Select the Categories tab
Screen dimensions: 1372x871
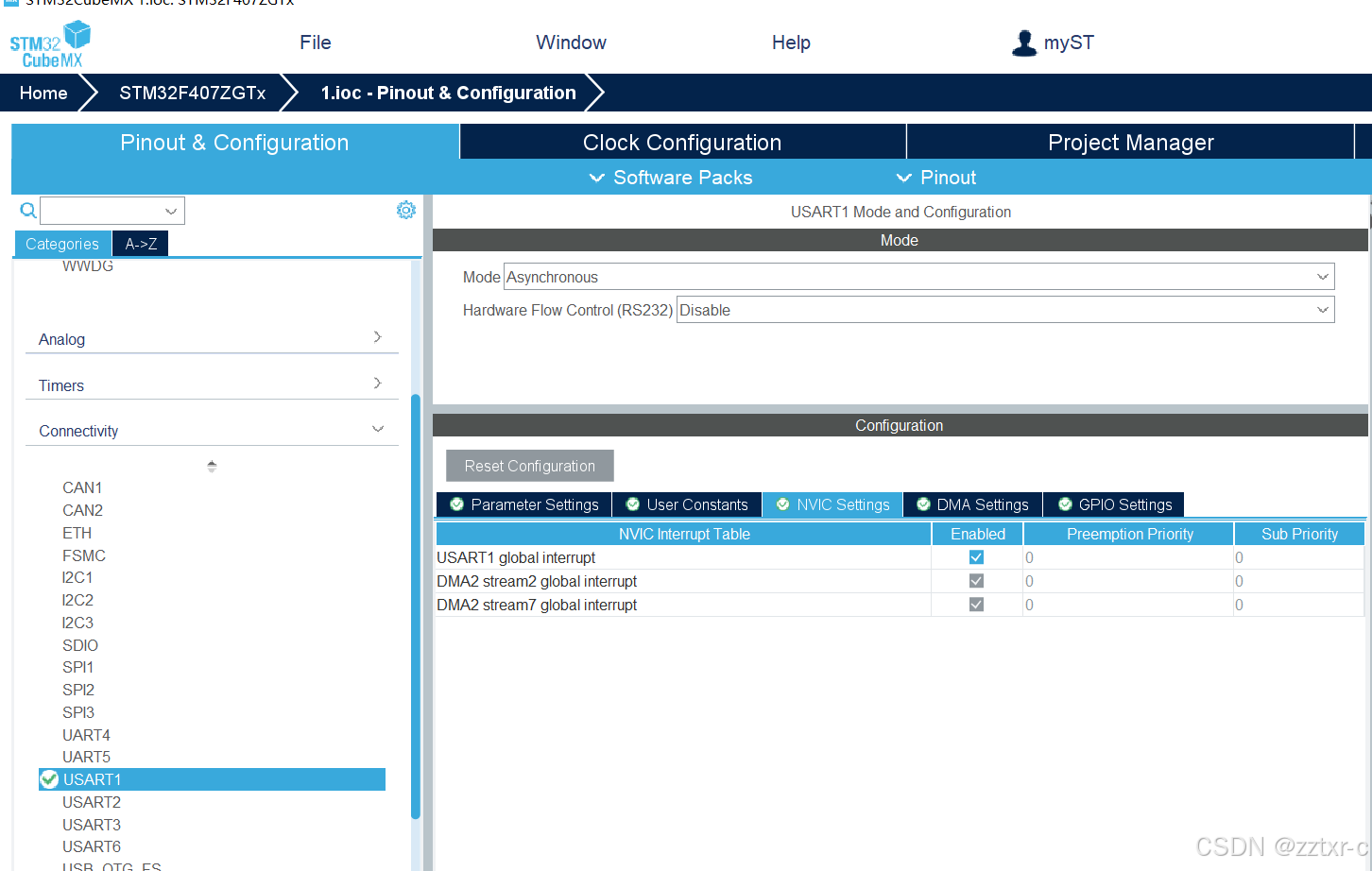(62, 244)
